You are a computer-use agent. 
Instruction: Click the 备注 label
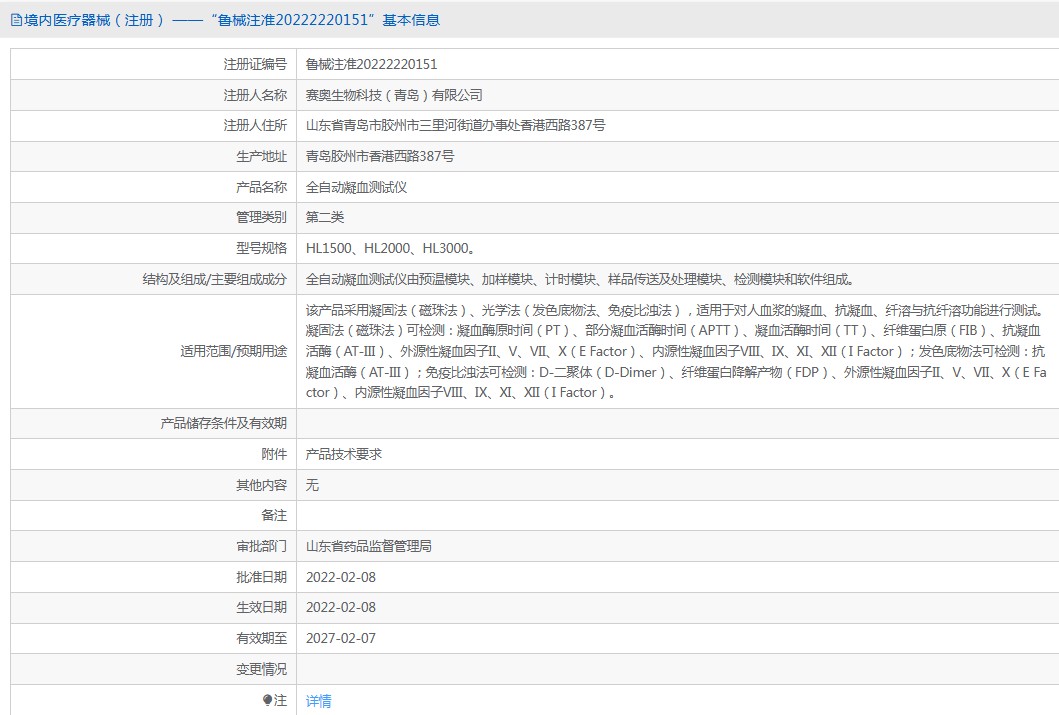(x=274, y=515)
